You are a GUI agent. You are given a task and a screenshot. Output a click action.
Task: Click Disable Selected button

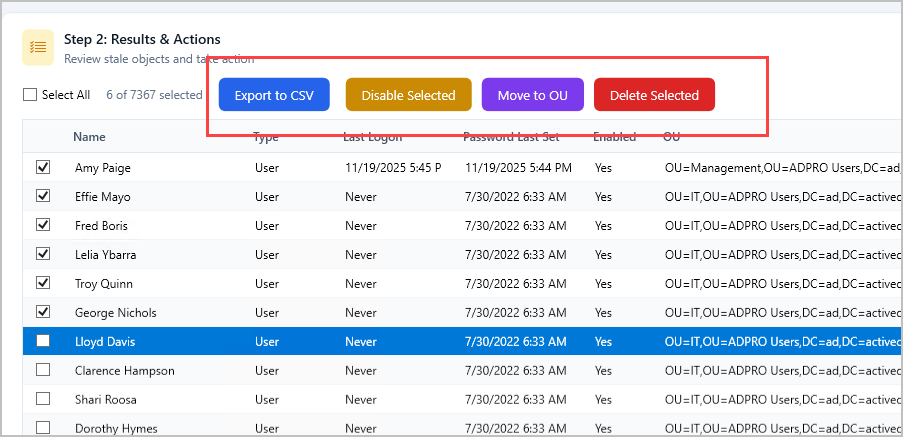tap(408, 94)
